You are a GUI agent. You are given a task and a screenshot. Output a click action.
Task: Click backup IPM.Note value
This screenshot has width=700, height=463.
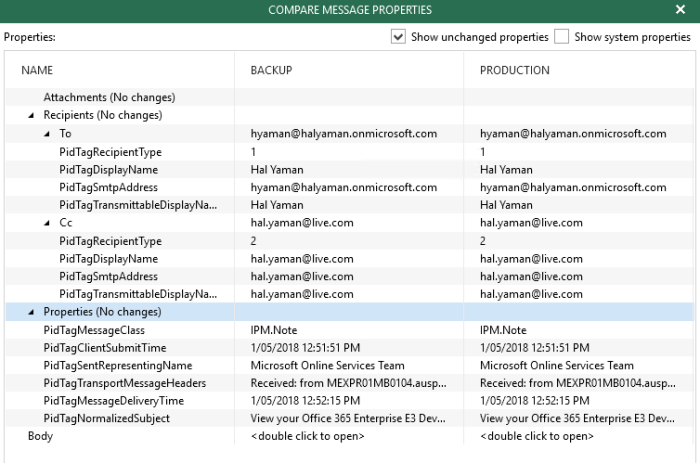(274, 330)
